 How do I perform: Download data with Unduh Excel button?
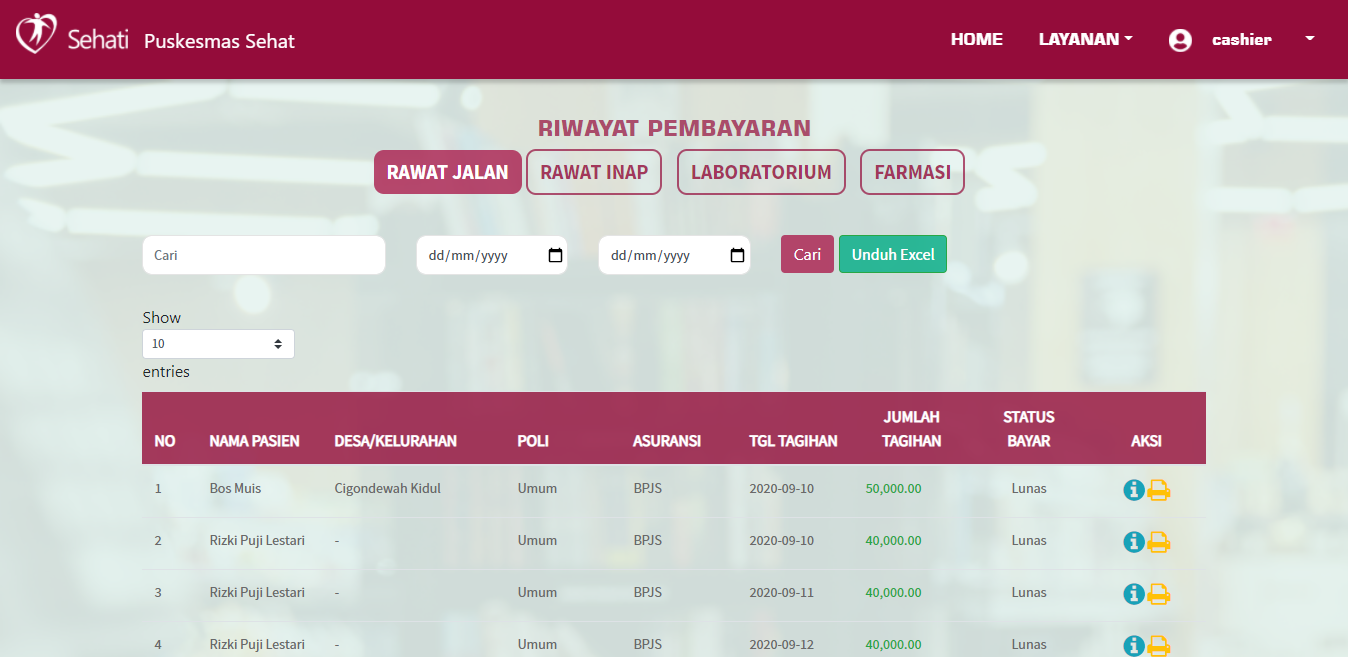pos(892,254)
